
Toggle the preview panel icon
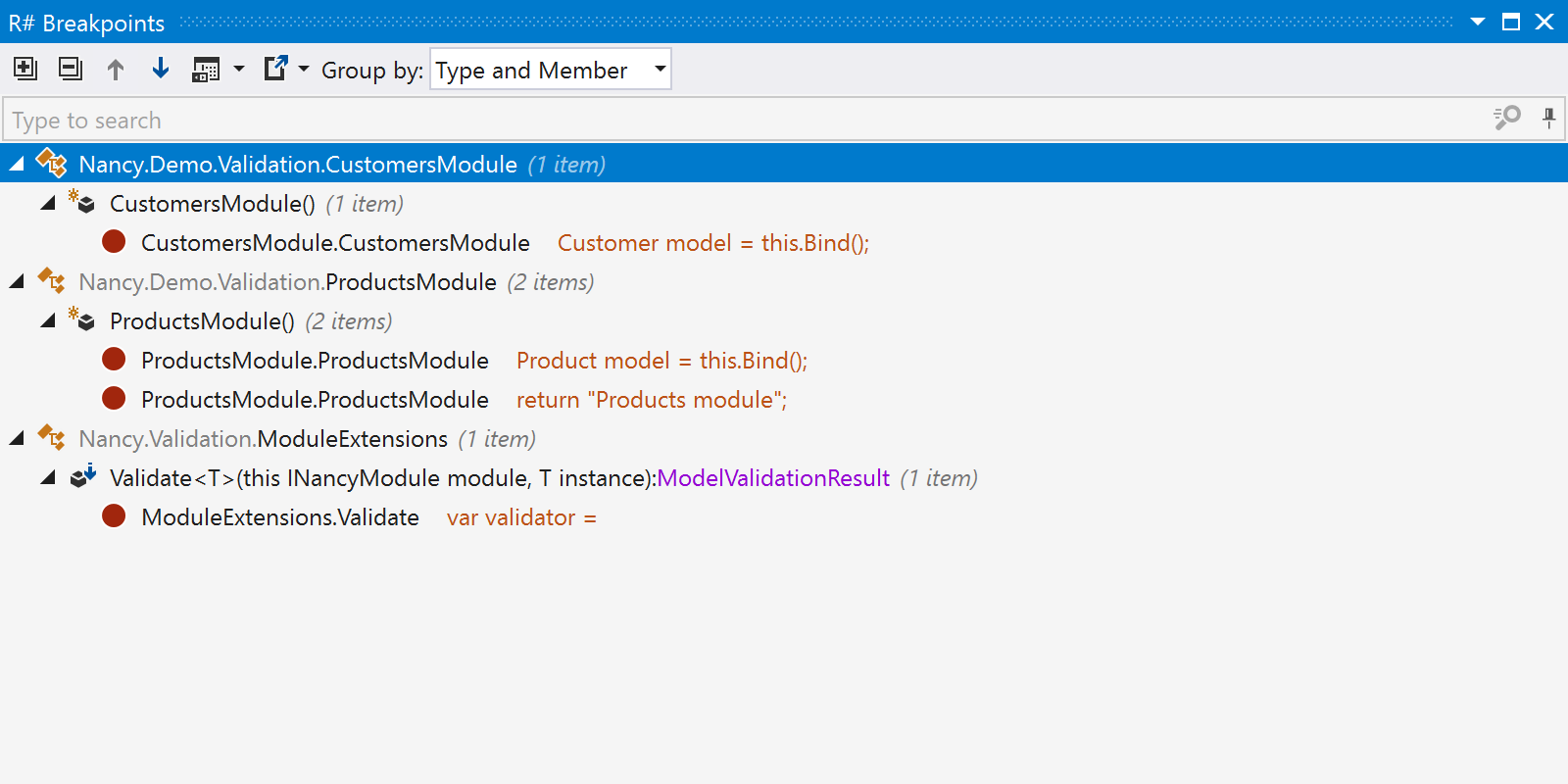pos(206,70)
